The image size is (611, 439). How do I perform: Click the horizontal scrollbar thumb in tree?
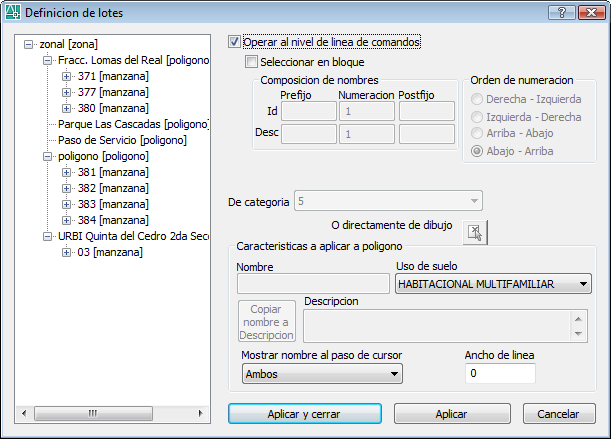pos(93,413)
